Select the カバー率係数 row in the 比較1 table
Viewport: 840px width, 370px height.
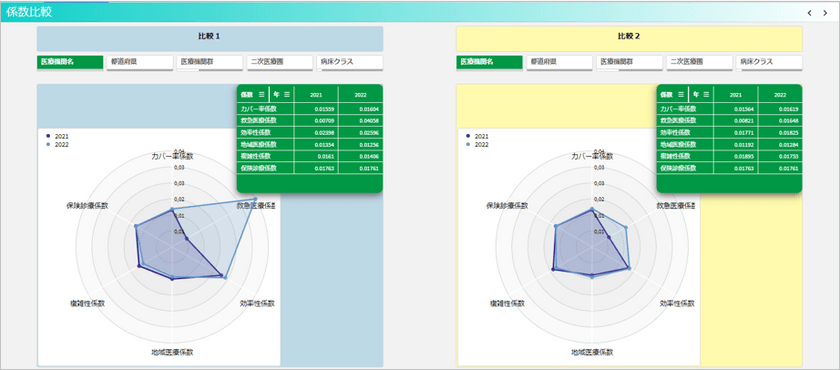[309, 109]
